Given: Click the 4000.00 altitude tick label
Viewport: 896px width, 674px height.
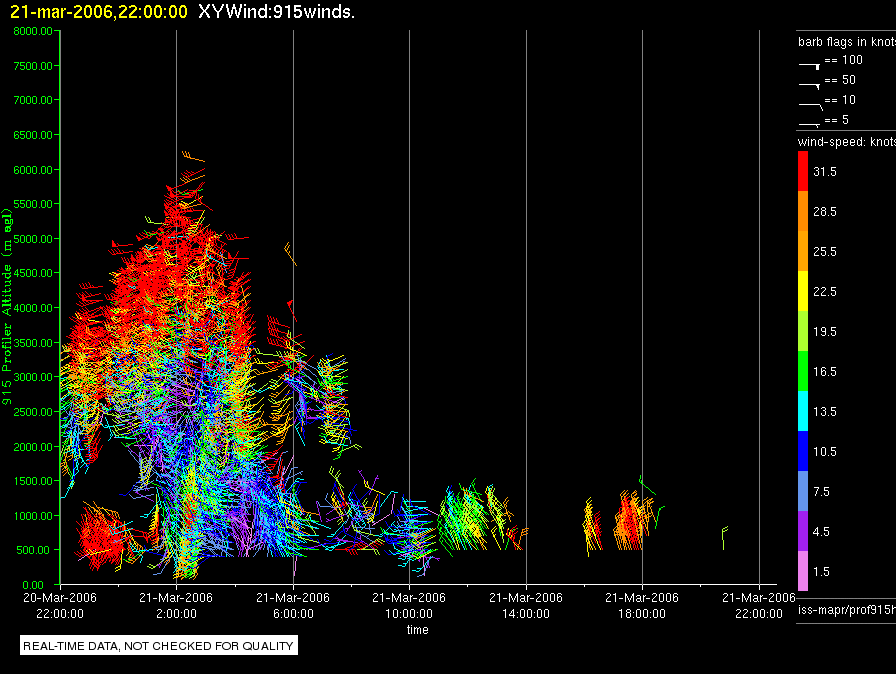Looking at the screenshot, I should pyautogui.click(x=33, y=308).
